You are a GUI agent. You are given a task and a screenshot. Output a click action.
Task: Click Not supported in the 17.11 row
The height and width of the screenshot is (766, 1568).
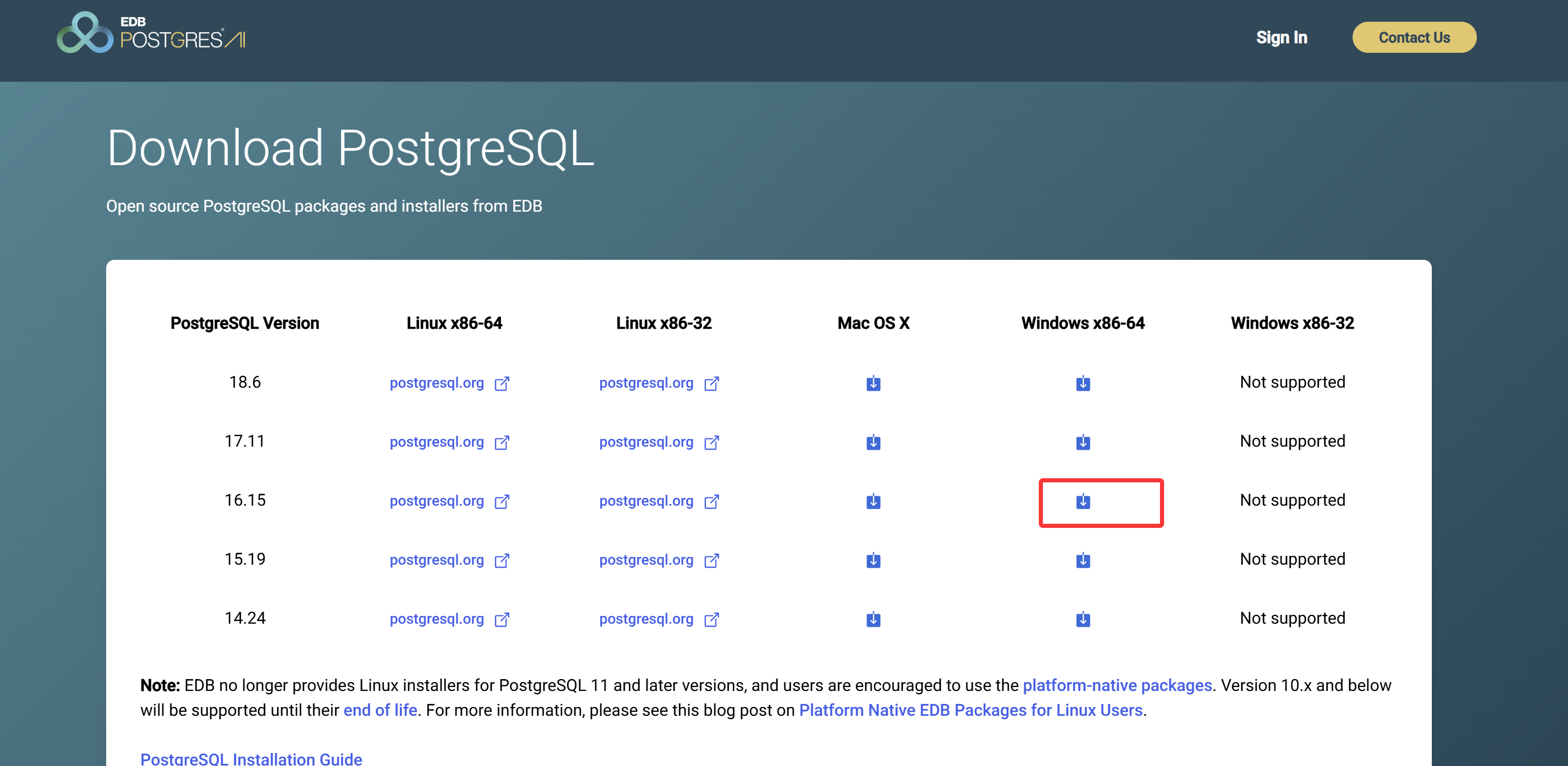click(1293, 441)
